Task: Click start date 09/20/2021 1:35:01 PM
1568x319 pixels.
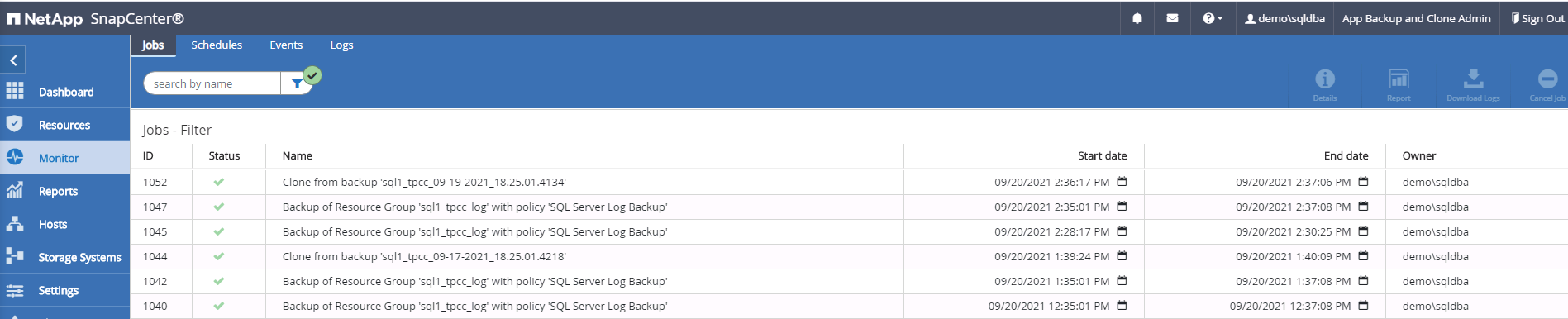Action: pyautogui.click(x=1052, y=281)
